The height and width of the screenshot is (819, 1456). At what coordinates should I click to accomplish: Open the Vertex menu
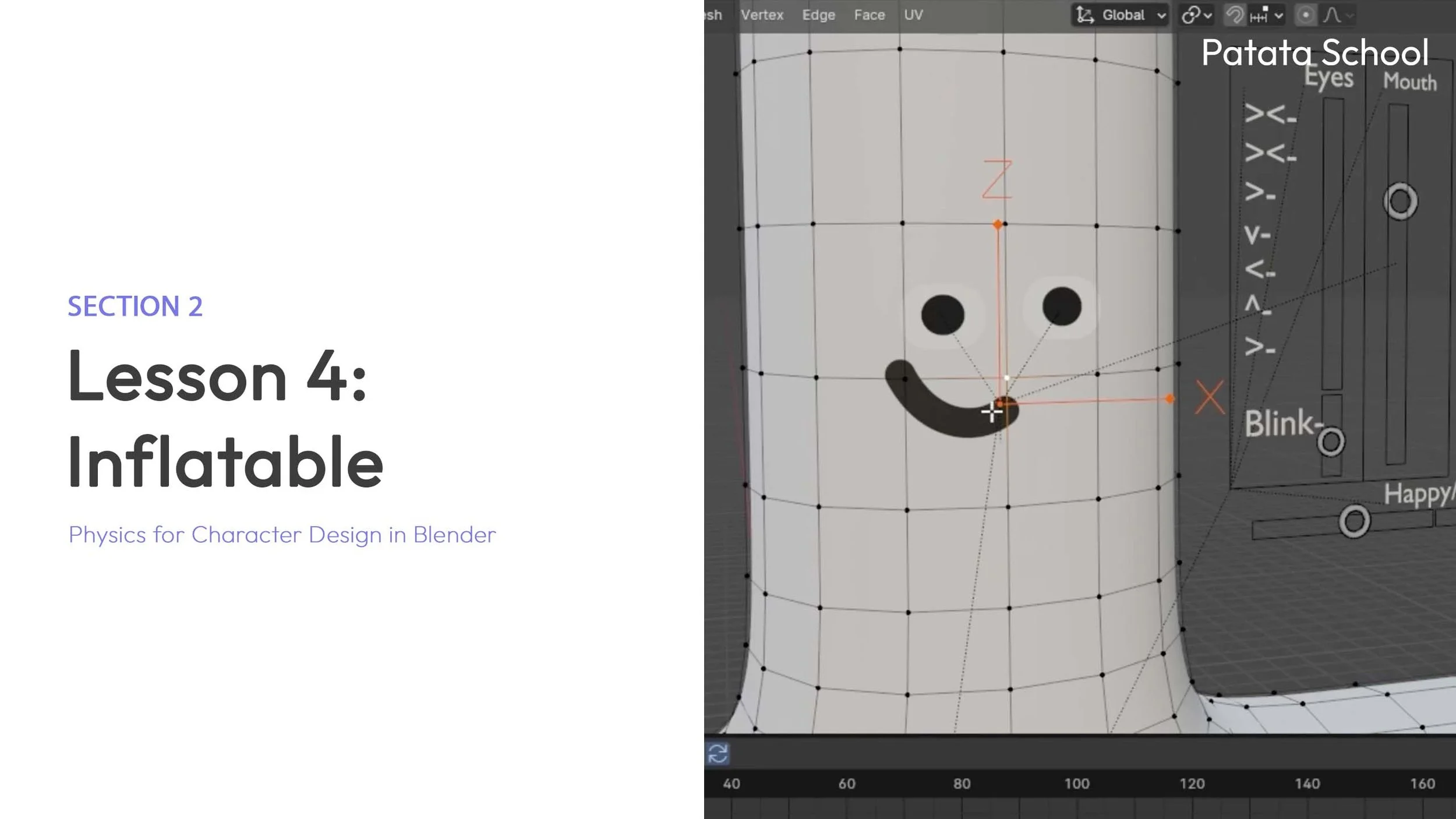tap(762, 15)
